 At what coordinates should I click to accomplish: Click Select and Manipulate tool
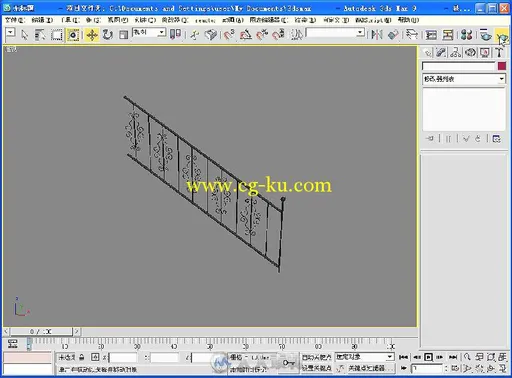pos(195,35)
